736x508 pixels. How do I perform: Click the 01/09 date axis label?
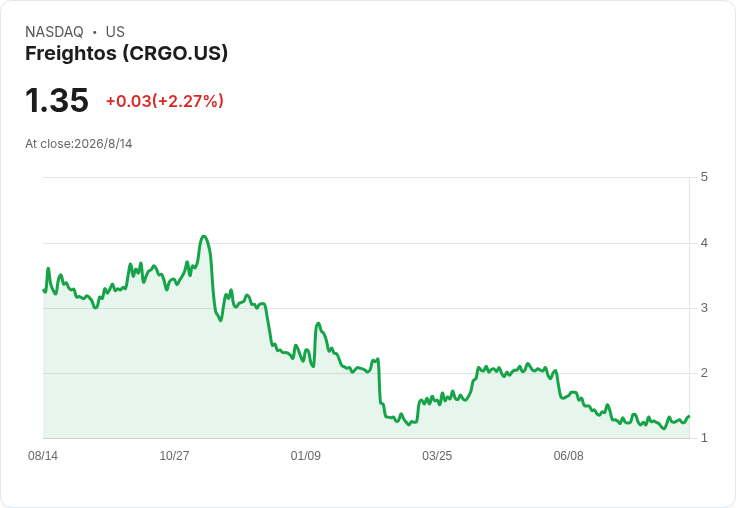(x=306, y=455)
